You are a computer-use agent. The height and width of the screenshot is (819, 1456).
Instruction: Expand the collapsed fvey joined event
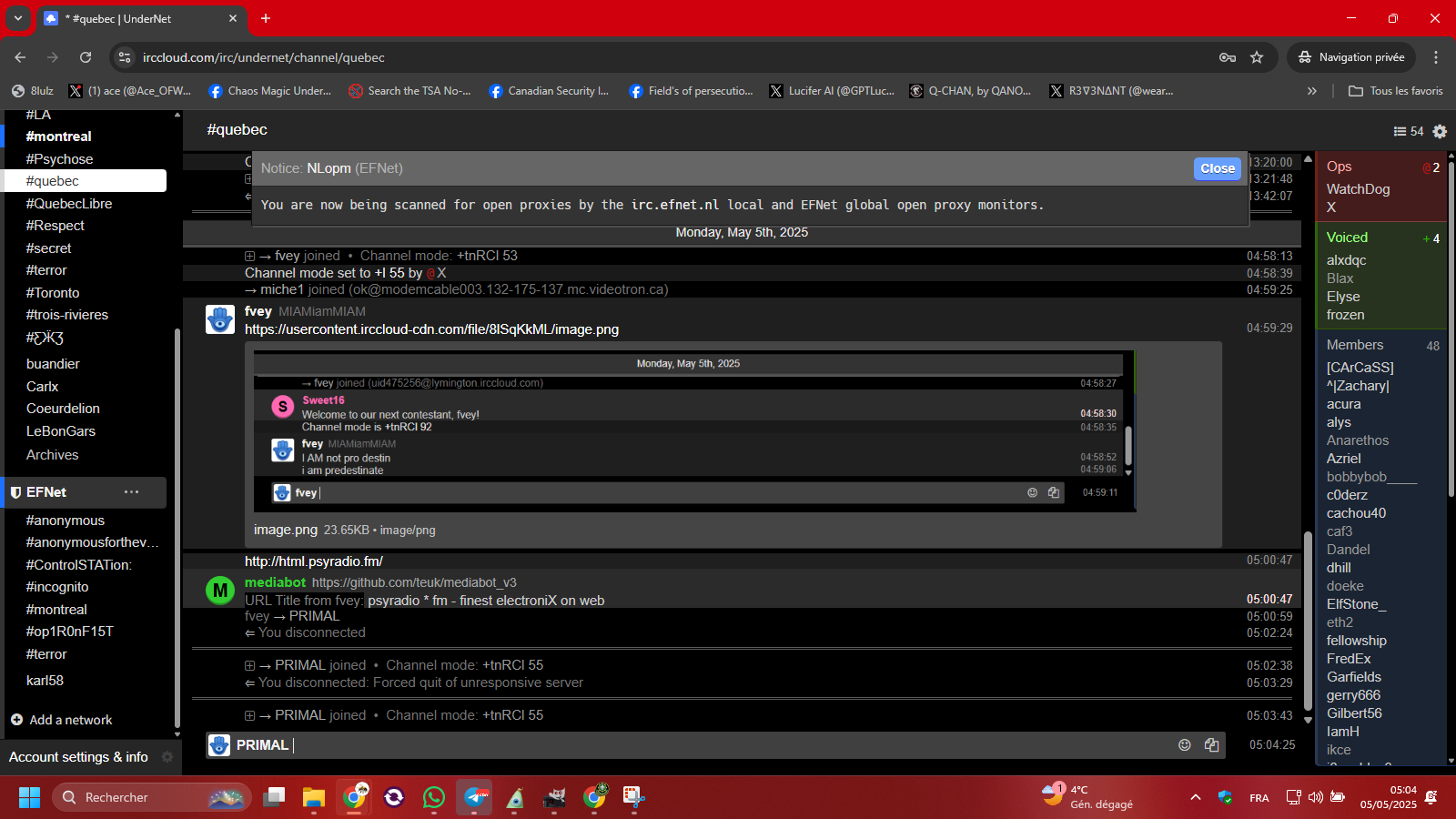(x=250, y=257)
